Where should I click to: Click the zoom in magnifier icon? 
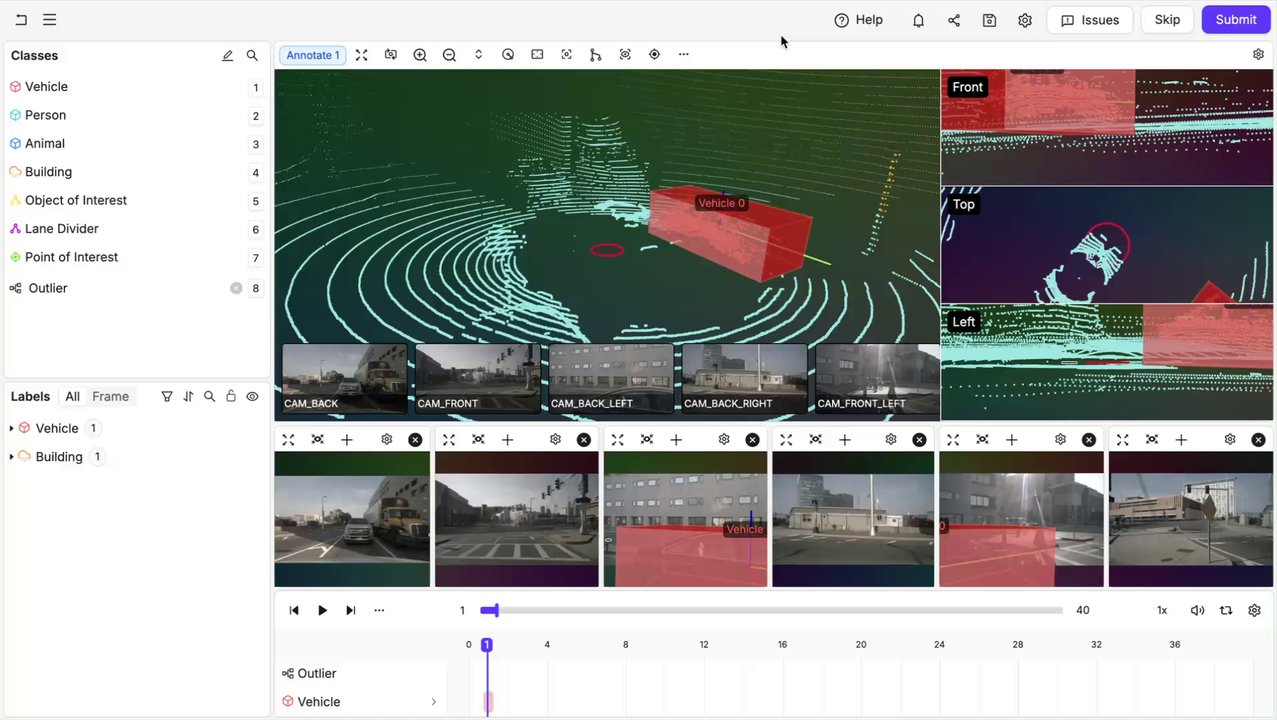click(420, 55)
